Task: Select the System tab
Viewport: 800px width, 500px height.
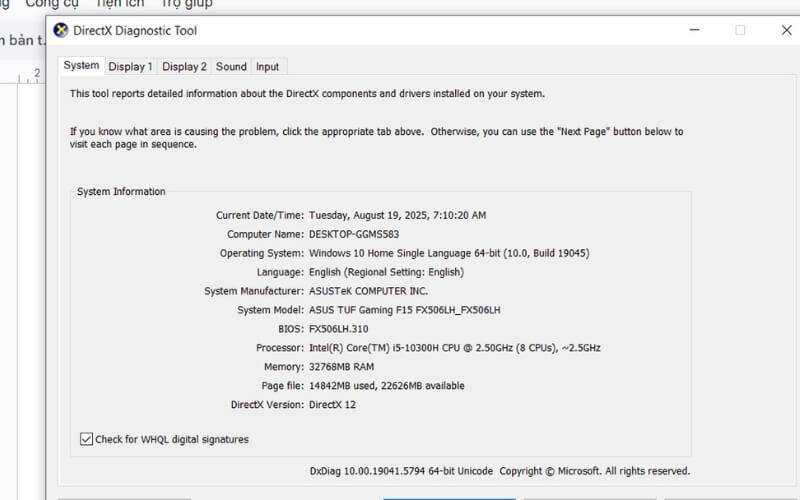Action: click(x=81, y=66)
